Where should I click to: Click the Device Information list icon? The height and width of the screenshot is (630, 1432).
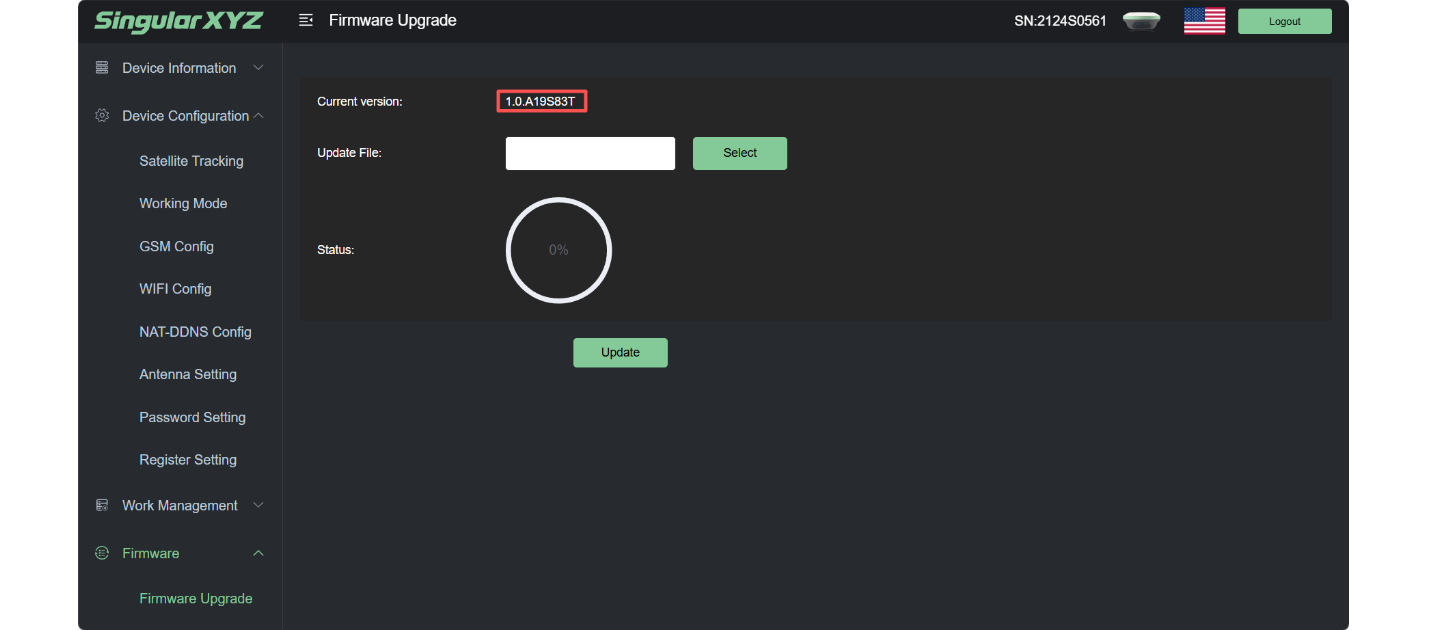pyautogui.click(x=102, y=68)
